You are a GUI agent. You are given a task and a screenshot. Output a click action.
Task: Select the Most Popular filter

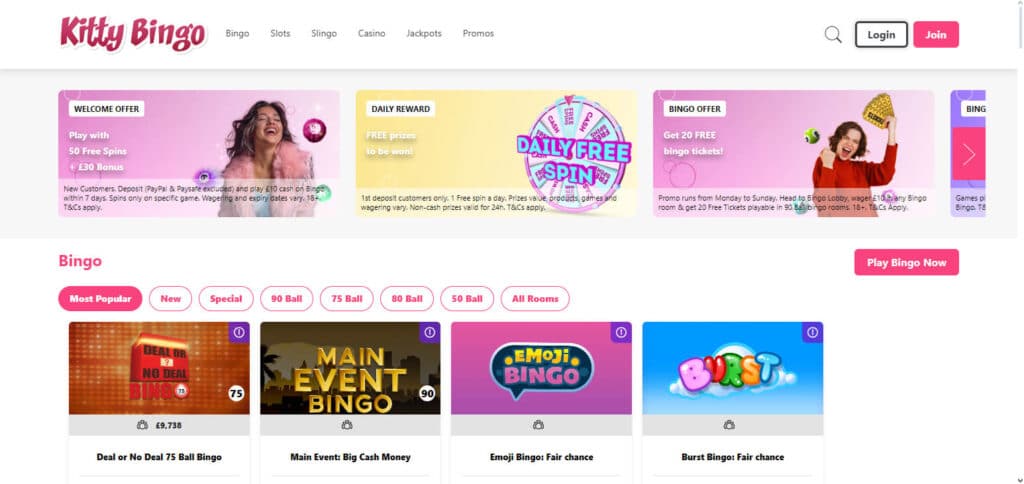[100, 298]
